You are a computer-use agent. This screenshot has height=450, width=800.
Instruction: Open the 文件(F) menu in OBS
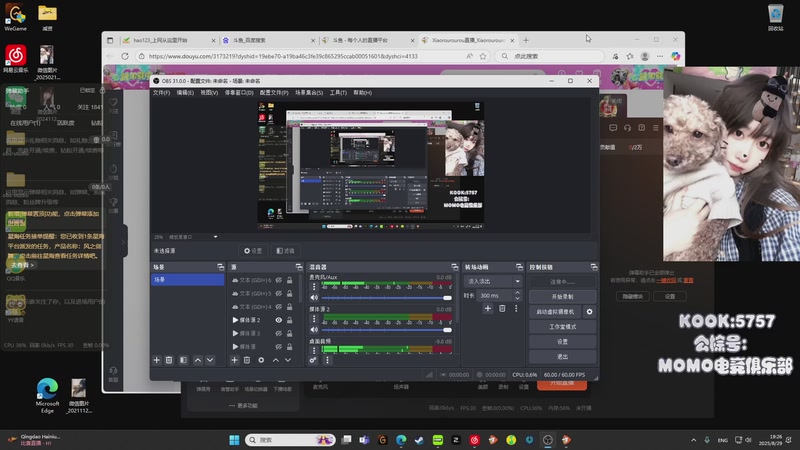click(x=161, y=93)
